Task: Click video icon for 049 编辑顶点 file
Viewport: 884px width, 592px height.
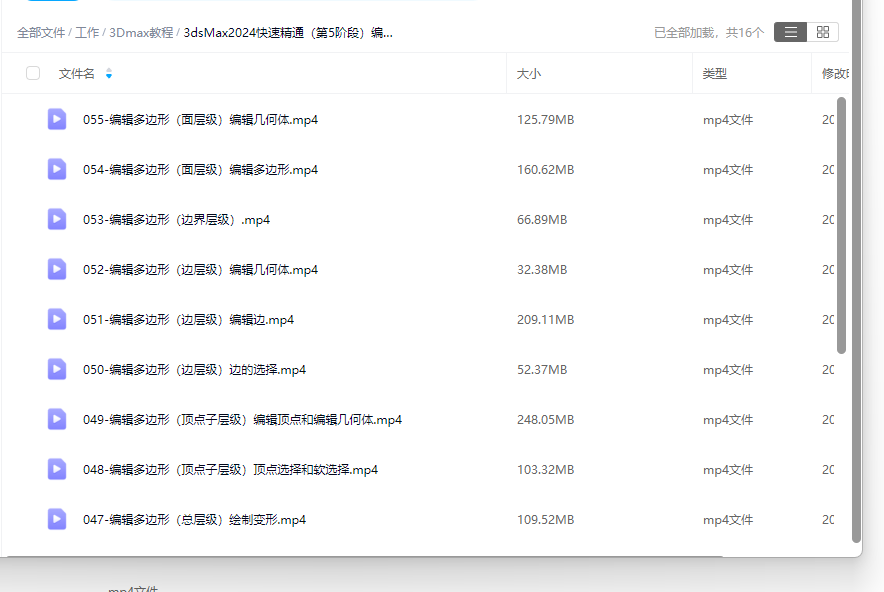Action: click(x=57, y=419)
